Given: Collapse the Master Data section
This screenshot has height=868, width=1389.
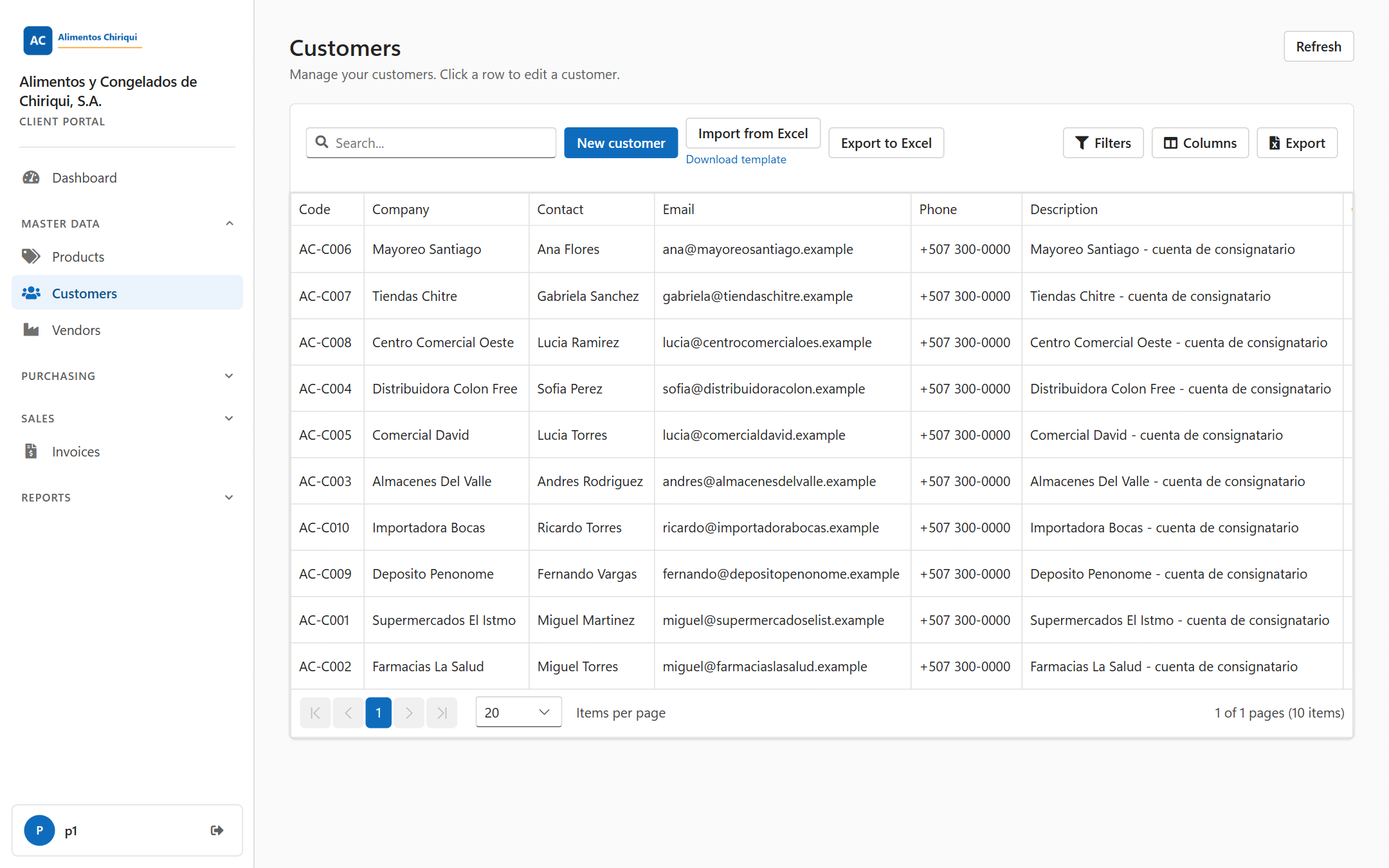Looking at the screenshot, I should [127, 223].
